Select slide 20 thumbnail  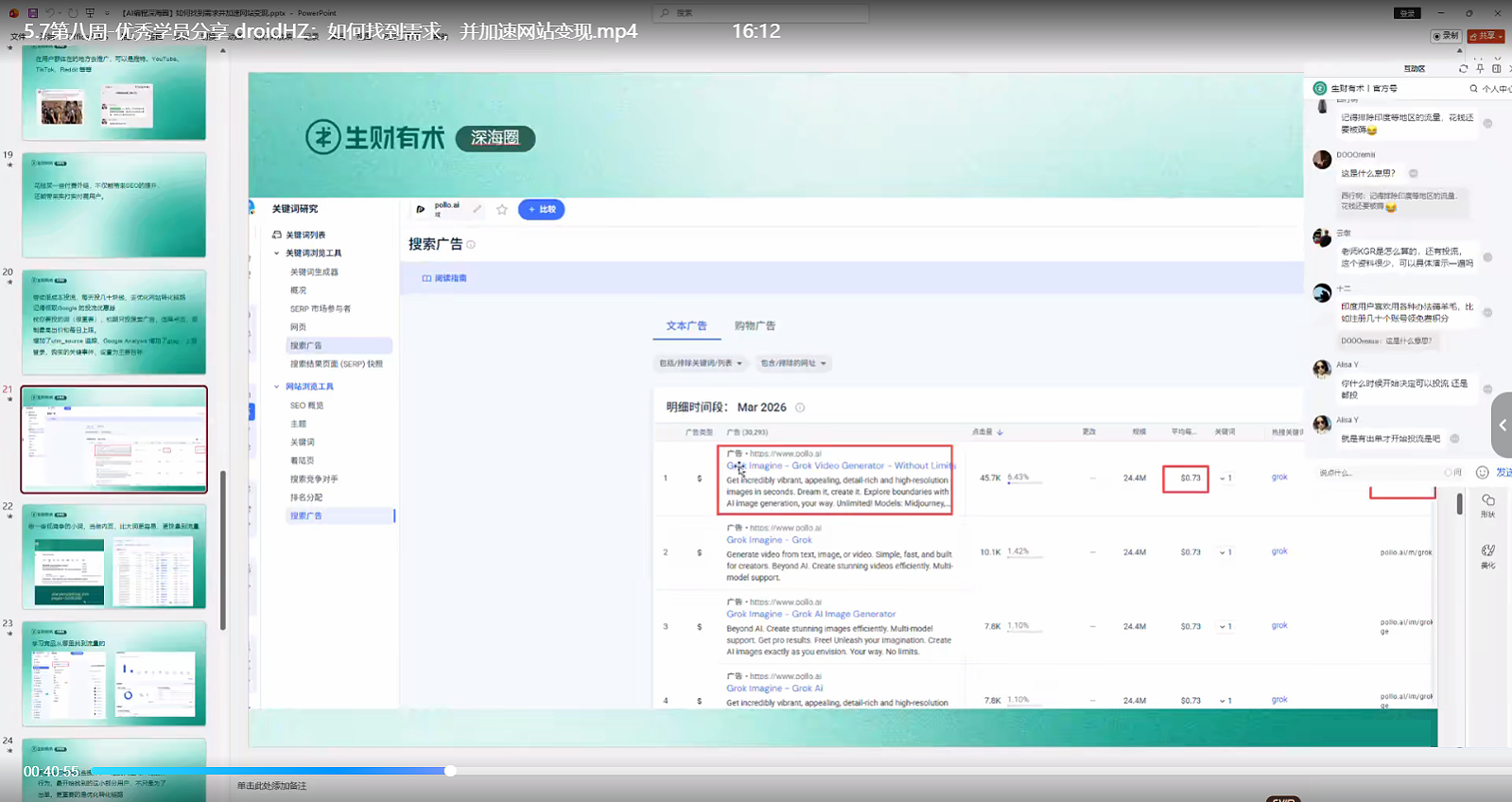pos(113,323)
